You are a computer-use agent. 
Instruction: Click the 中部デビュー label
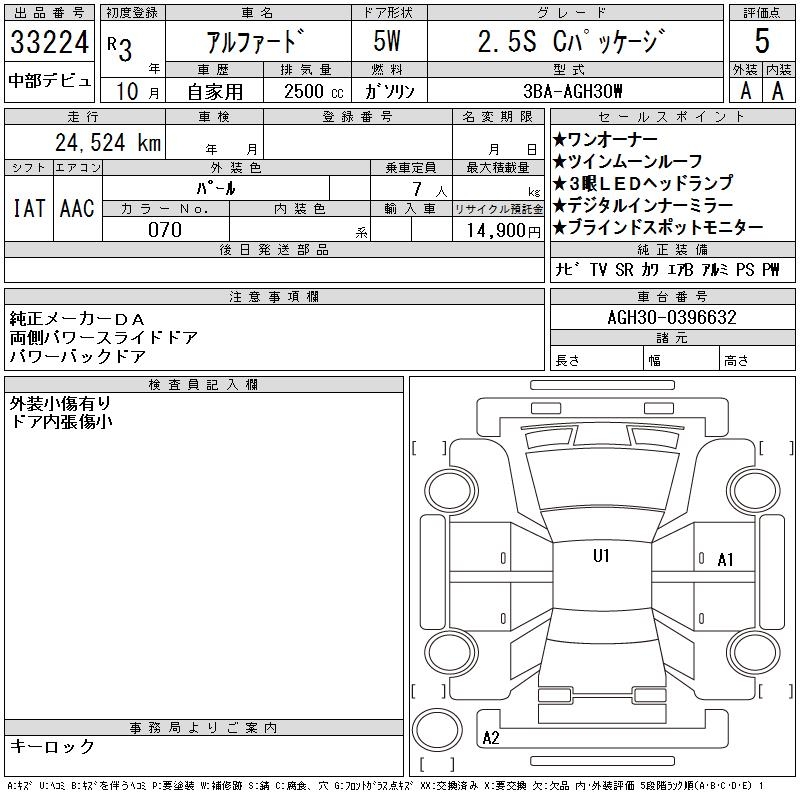pyautogui.click(x=49, y=81)
